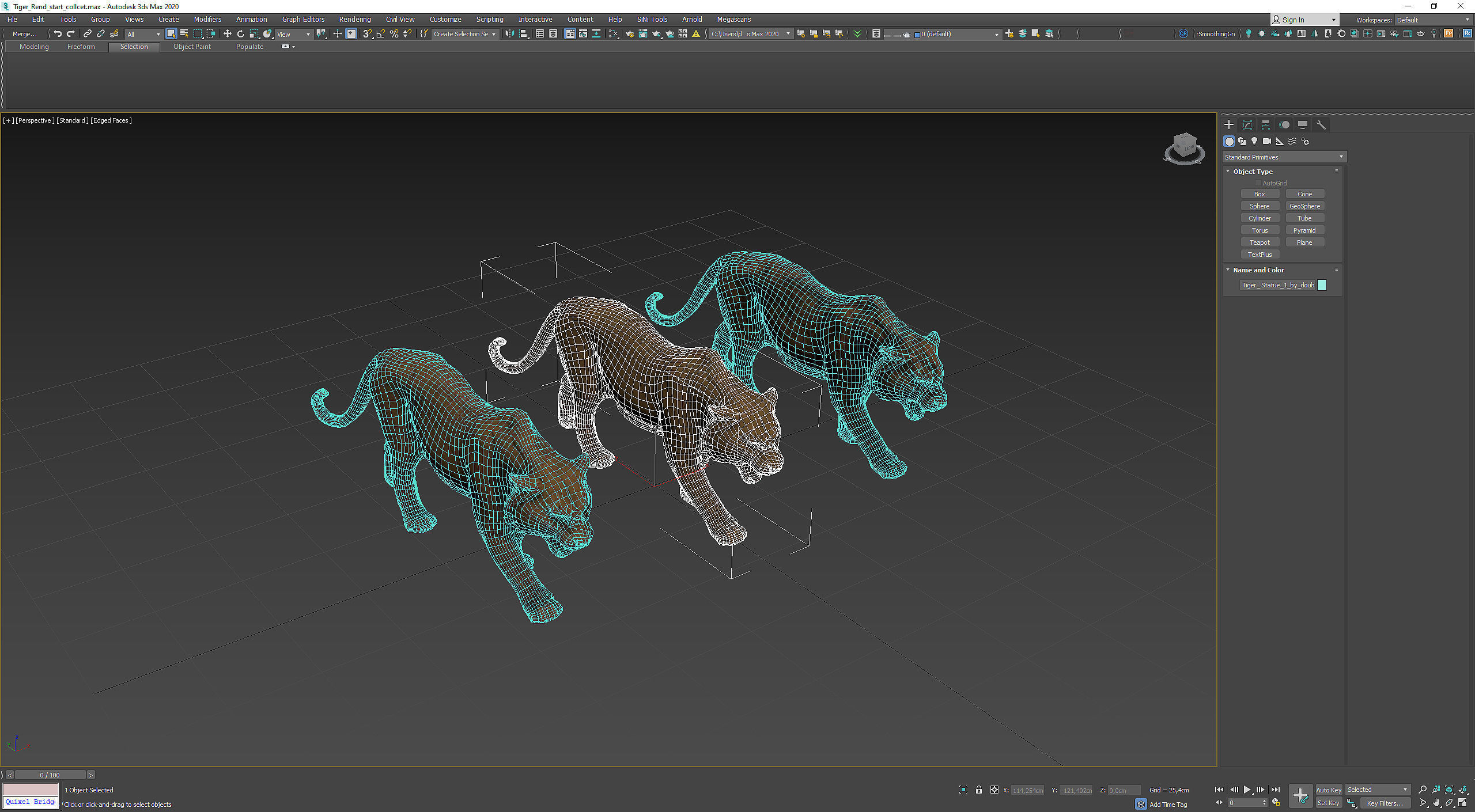
Task: Collapse the Object Type rollout
Action: click(x=1228, y=172)
